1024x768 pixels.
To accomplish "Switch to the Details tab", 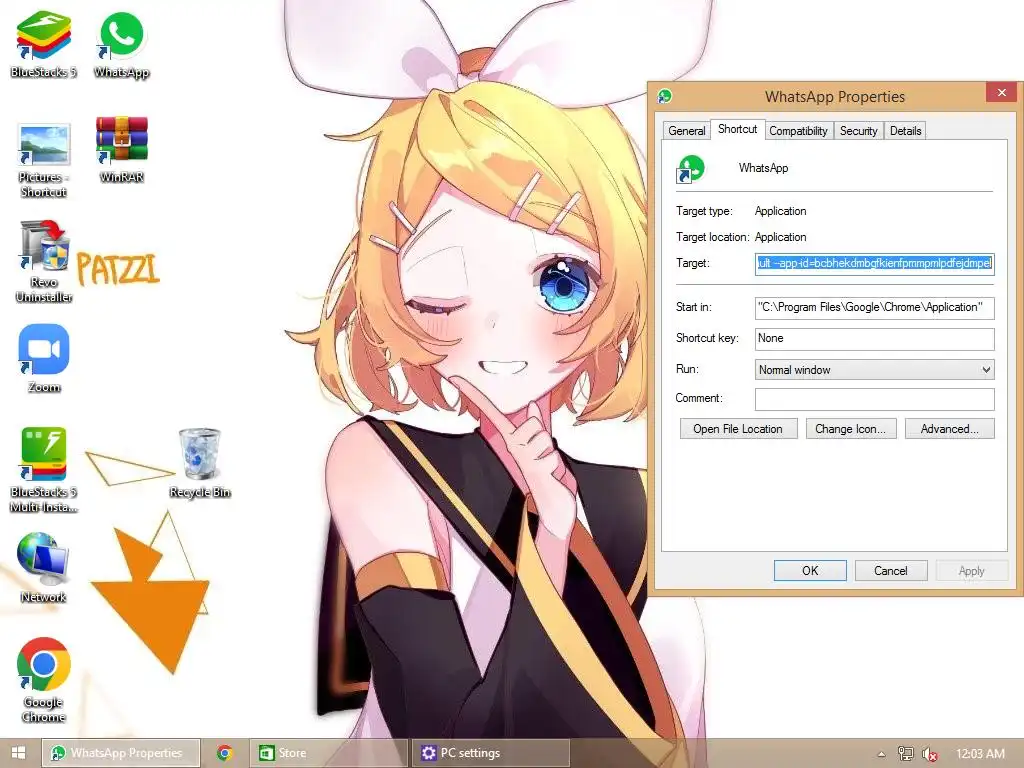I will tap(905, 131).
